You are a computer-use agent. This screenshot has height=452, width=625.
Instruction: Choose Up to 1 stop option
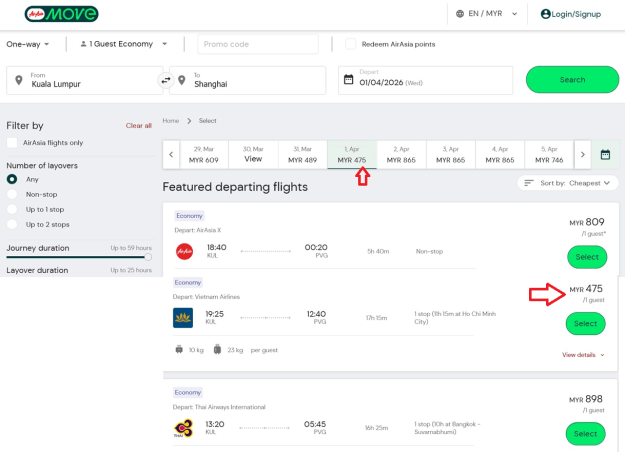pyautogui.click(x=12, y=209)
